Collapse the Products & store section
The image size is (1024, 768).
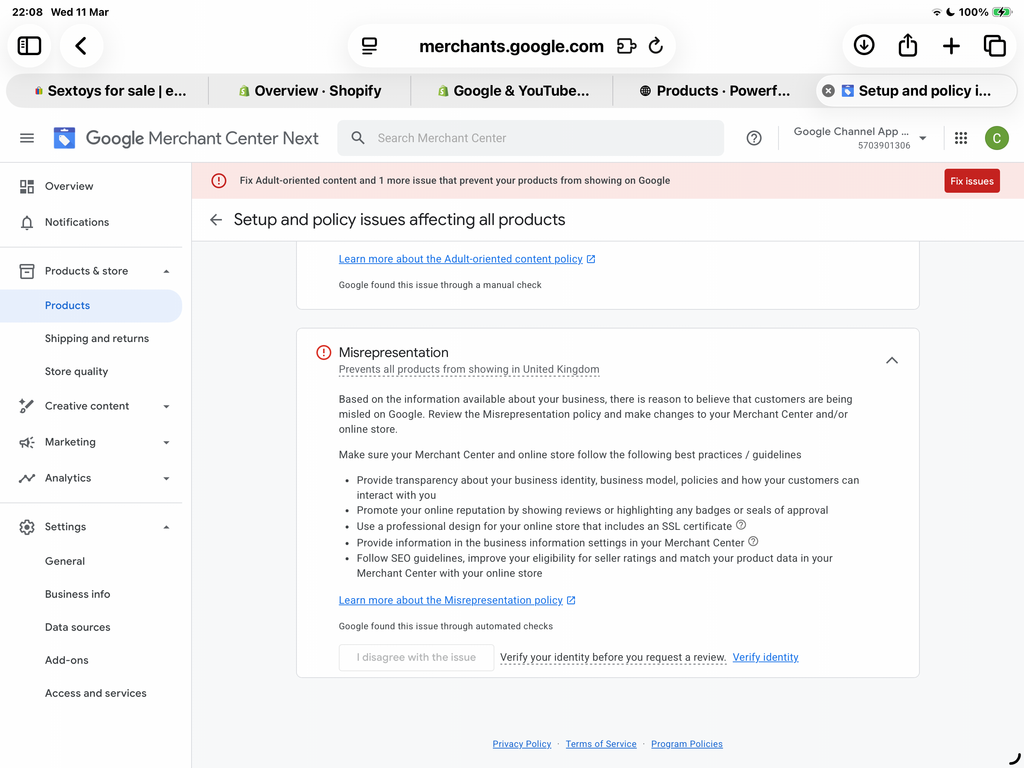point(166,271)
